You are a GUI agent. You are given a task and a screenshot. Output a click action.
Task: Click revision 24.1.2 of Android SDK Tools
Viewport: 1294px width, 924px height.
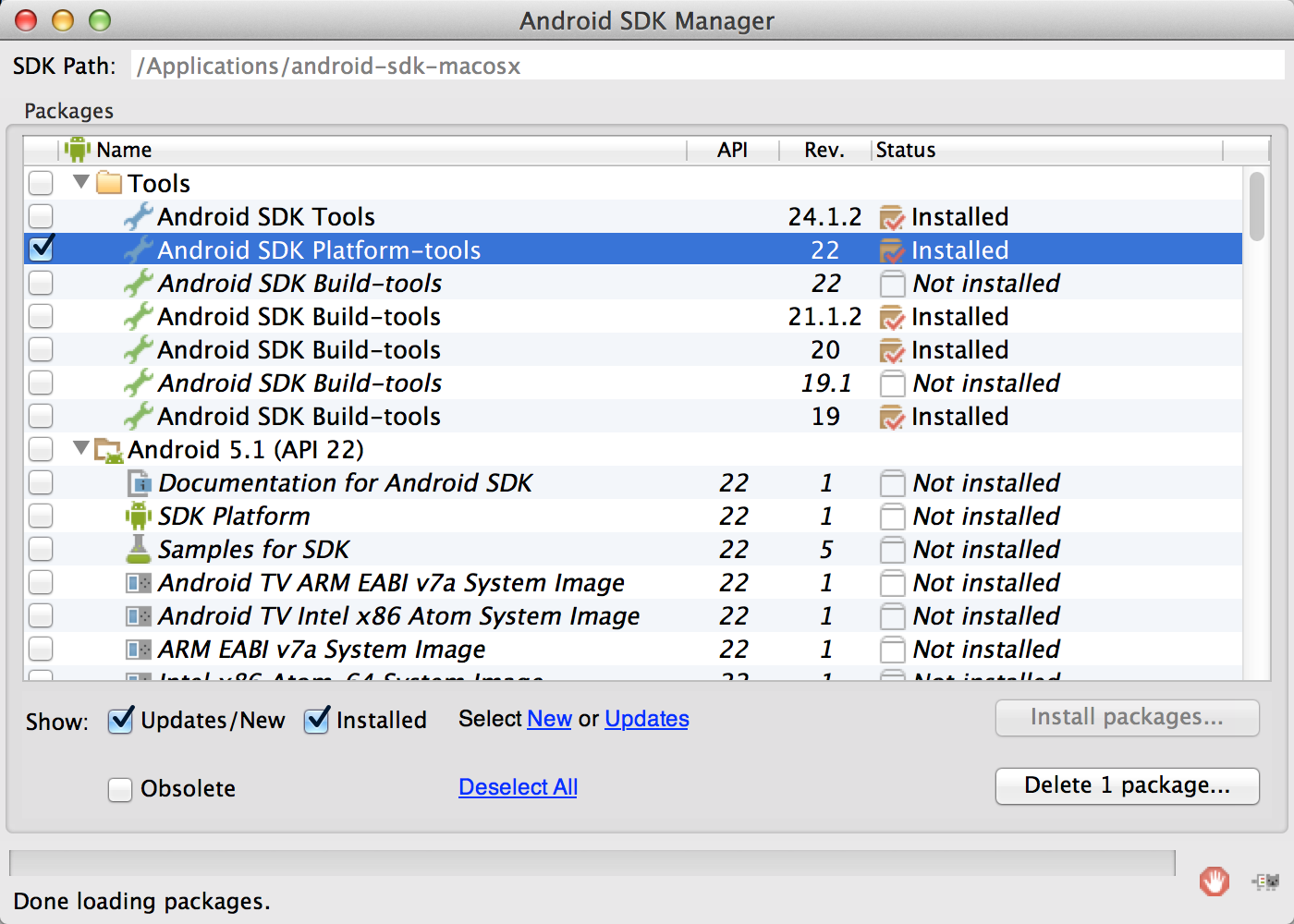point(824,217)
